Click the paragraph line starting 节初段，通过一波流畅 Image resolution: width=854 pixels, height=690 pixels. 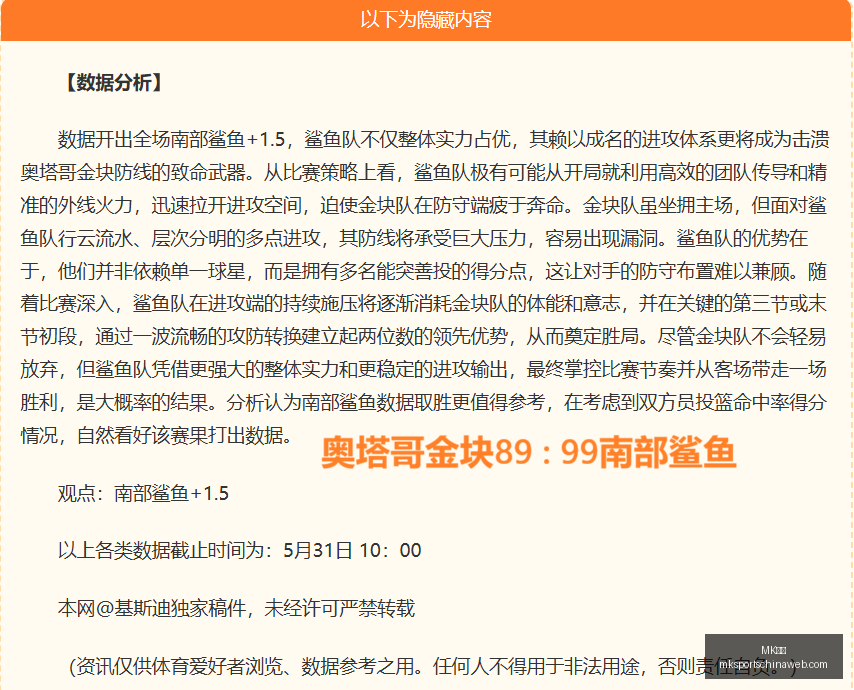tap(424, 337)
